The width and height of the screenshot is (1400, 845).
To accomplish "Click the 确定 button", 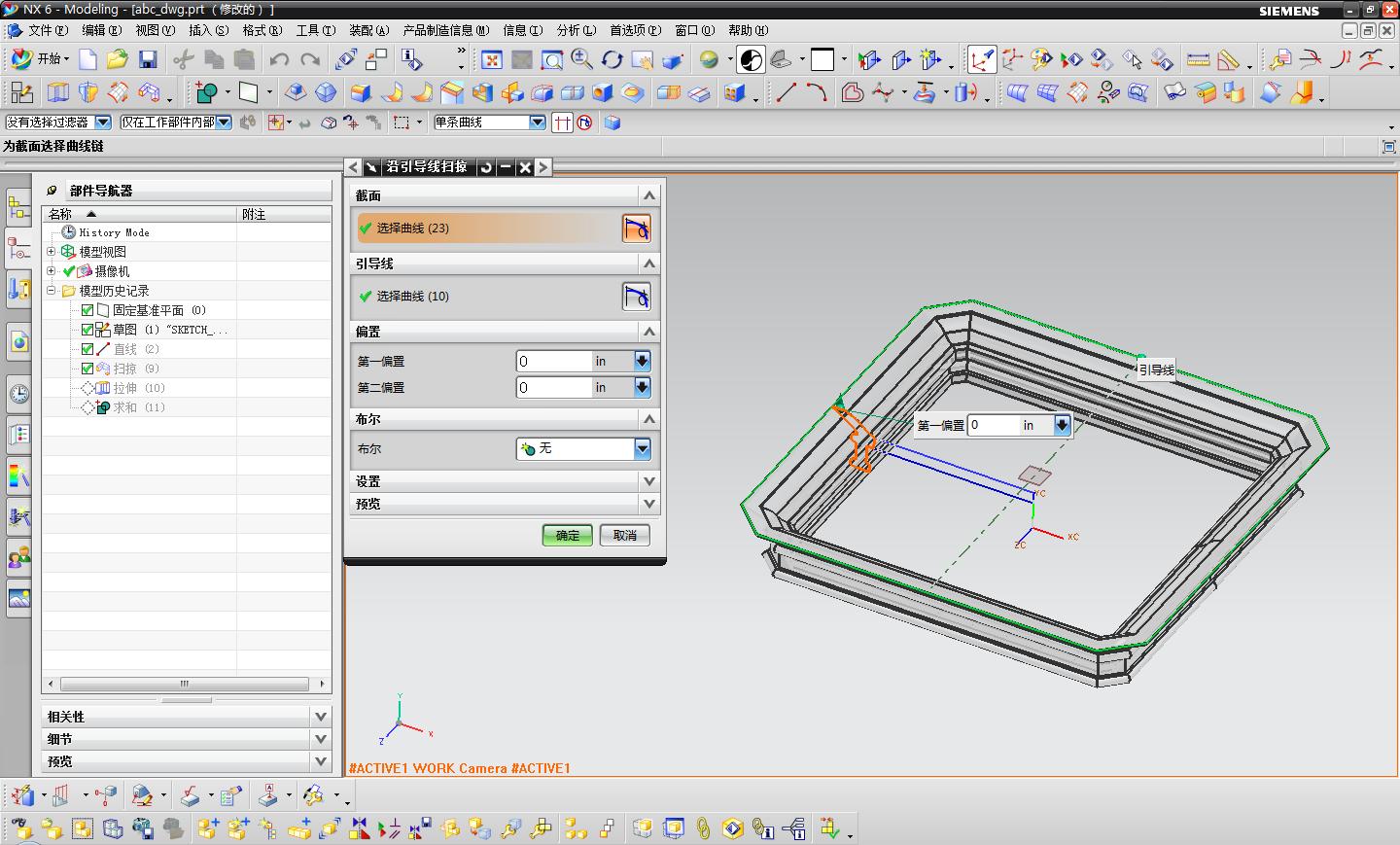I will tap(567, 535).
